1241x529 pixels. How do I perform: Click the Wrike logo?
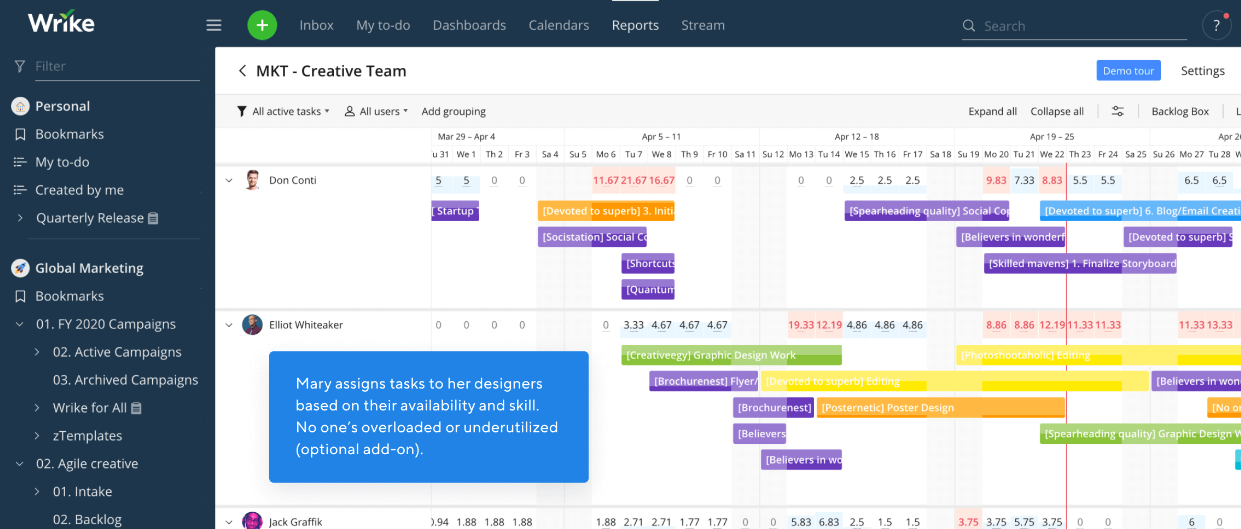tap(62, 24)
